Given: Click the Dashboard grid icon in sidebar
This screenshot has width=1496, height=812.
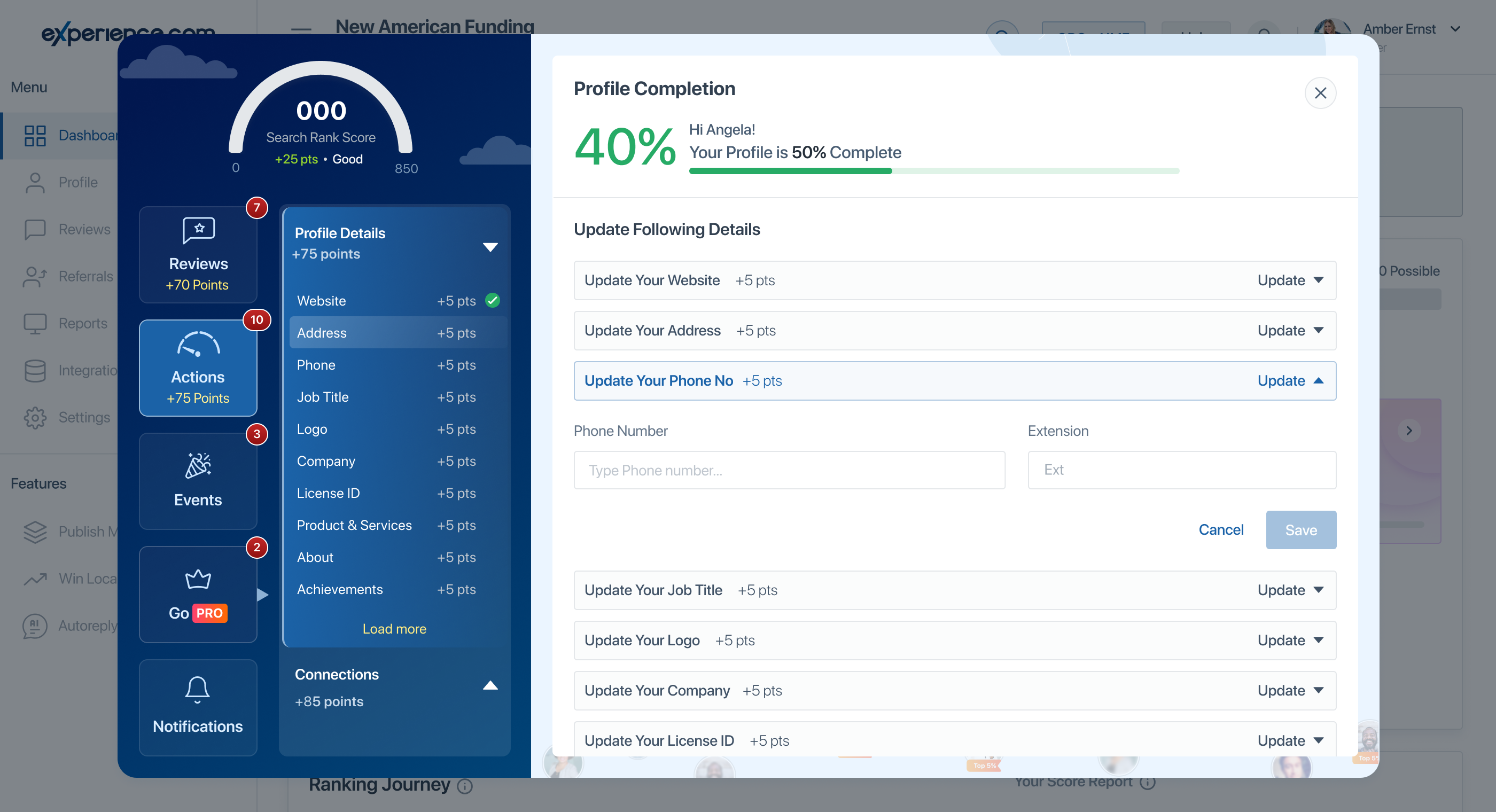Looking at the screenshot, I should (x=35, y=135).
